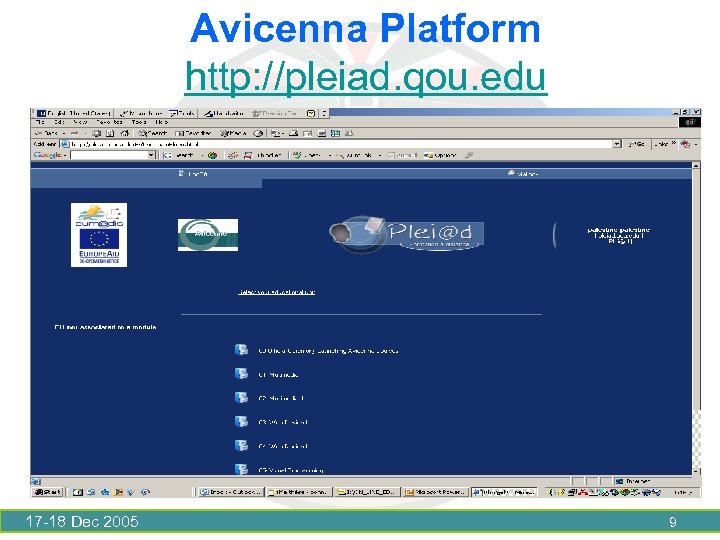Click the Avicenna logo image
The width and height of the screenshot is (720, 540).
pos(208,235)
